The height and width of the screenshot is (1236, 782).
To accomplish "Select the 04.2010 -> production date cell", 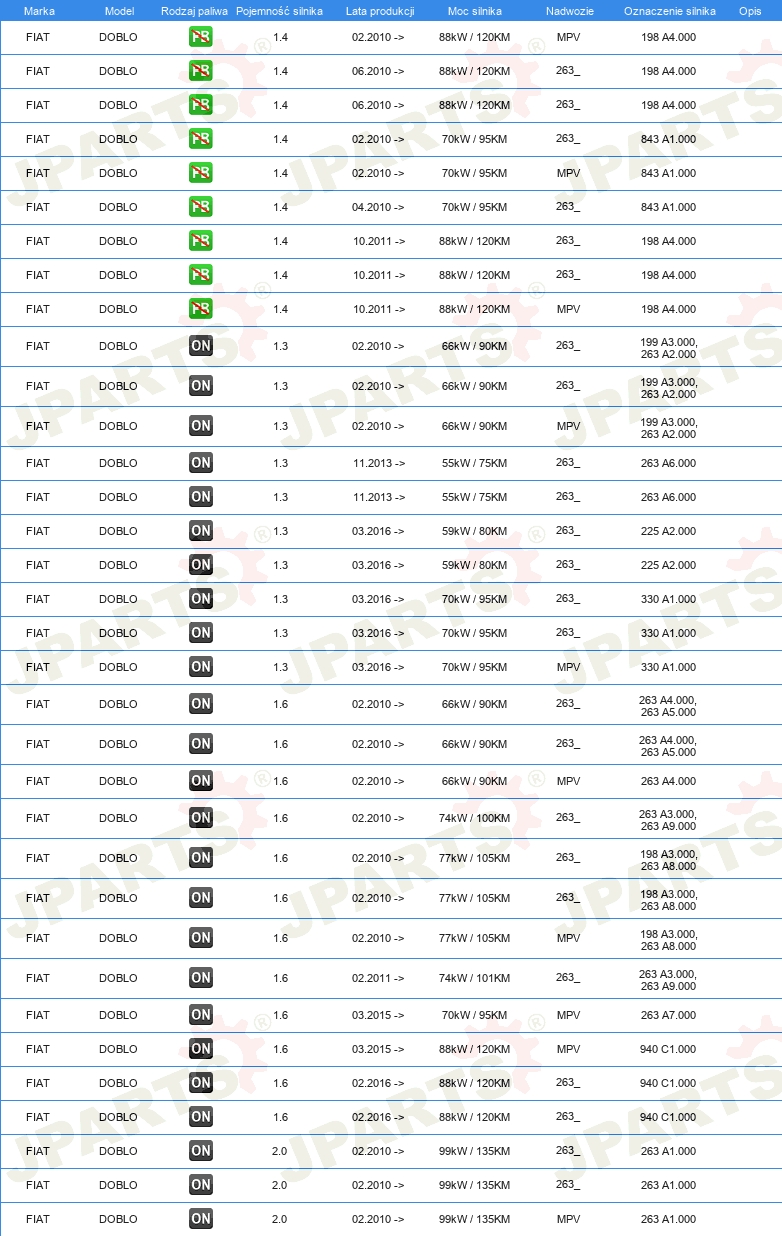I will pyautogui.click(x=378, y=207).
